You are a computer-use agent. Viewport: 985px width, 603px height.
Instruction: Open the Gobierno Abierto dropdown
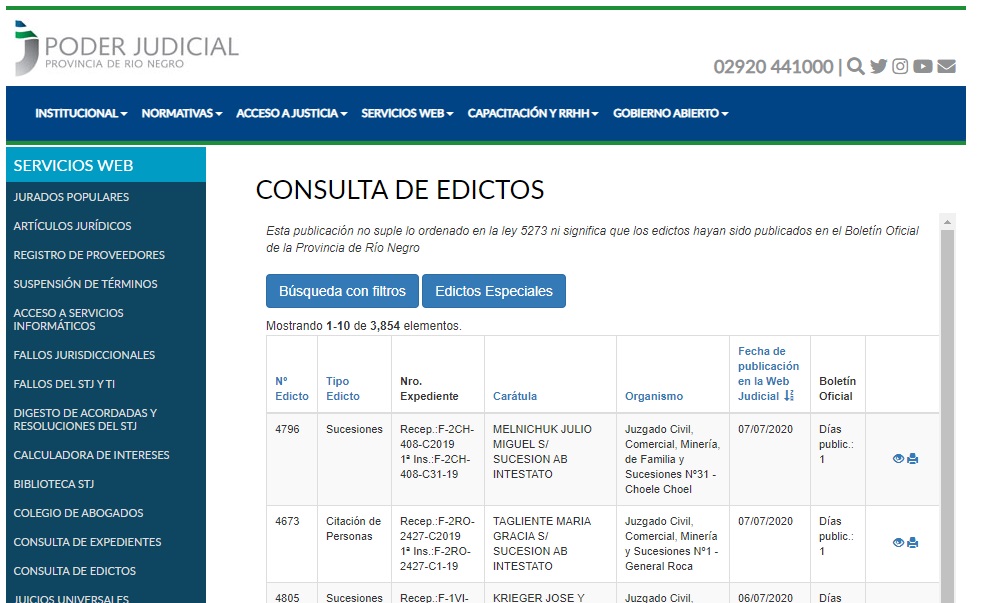670,114
